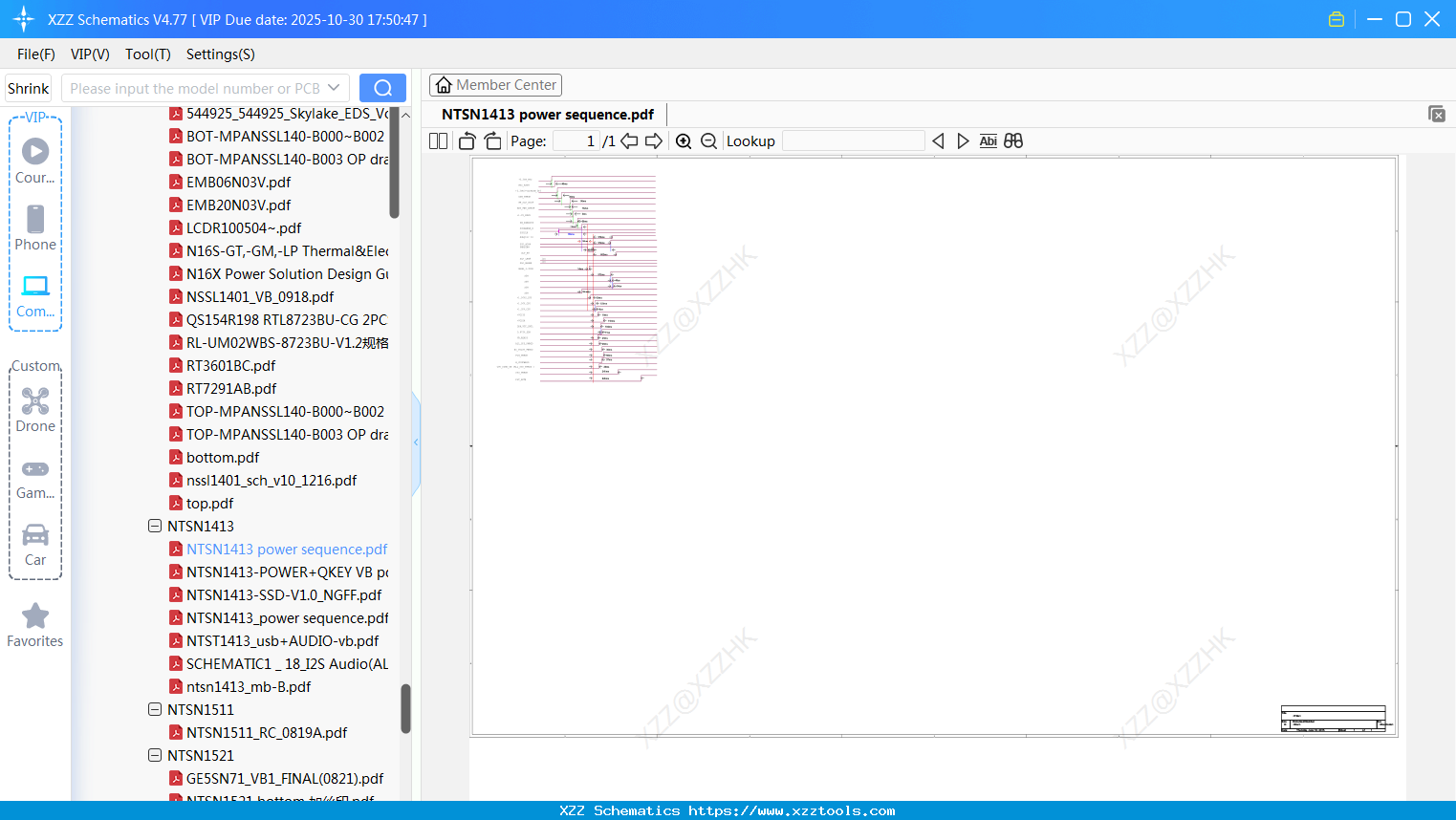Select the Car category

(x=35, y=544)
